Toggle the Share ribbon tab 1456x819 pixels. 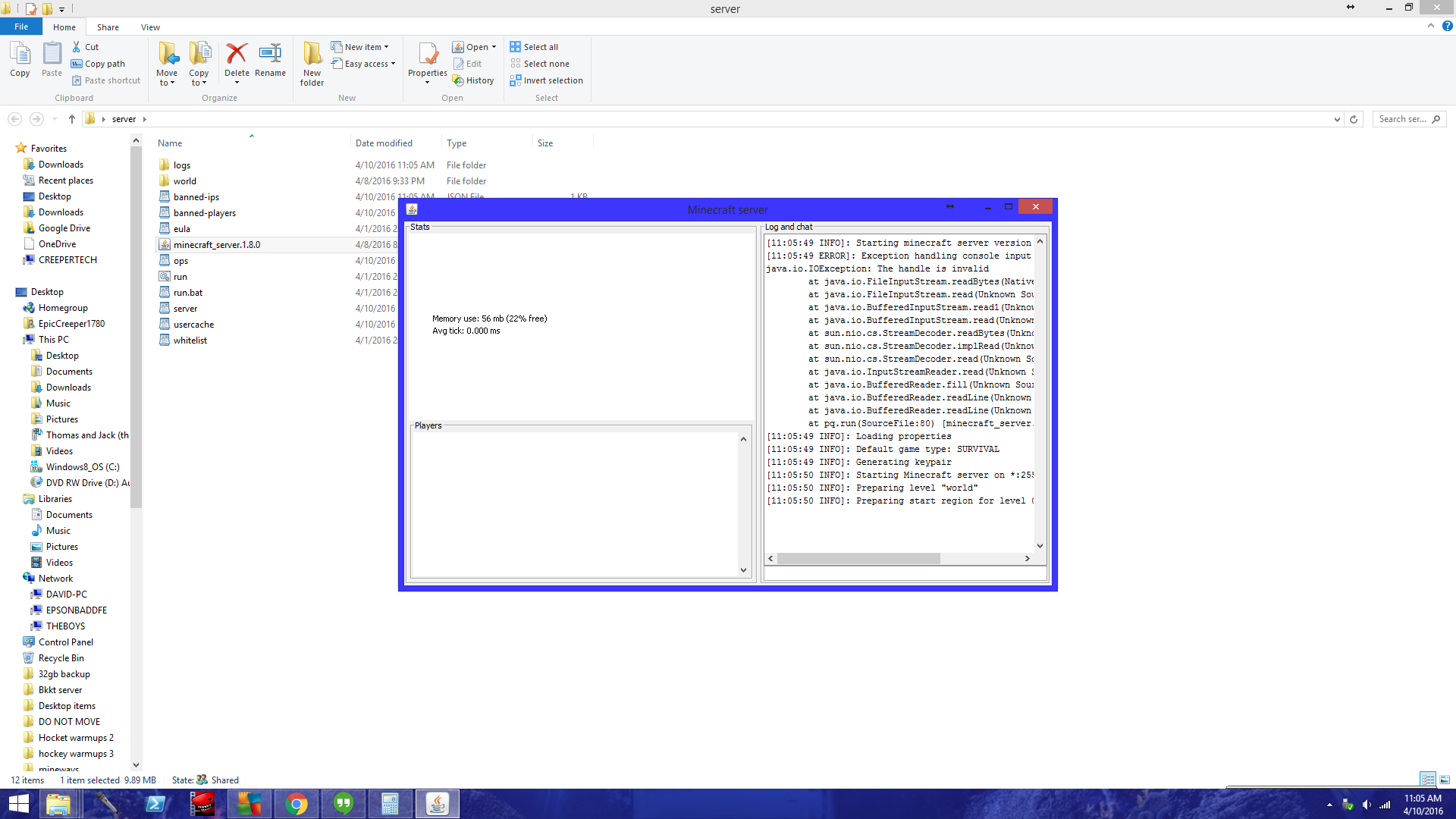[x=107, y=27]
